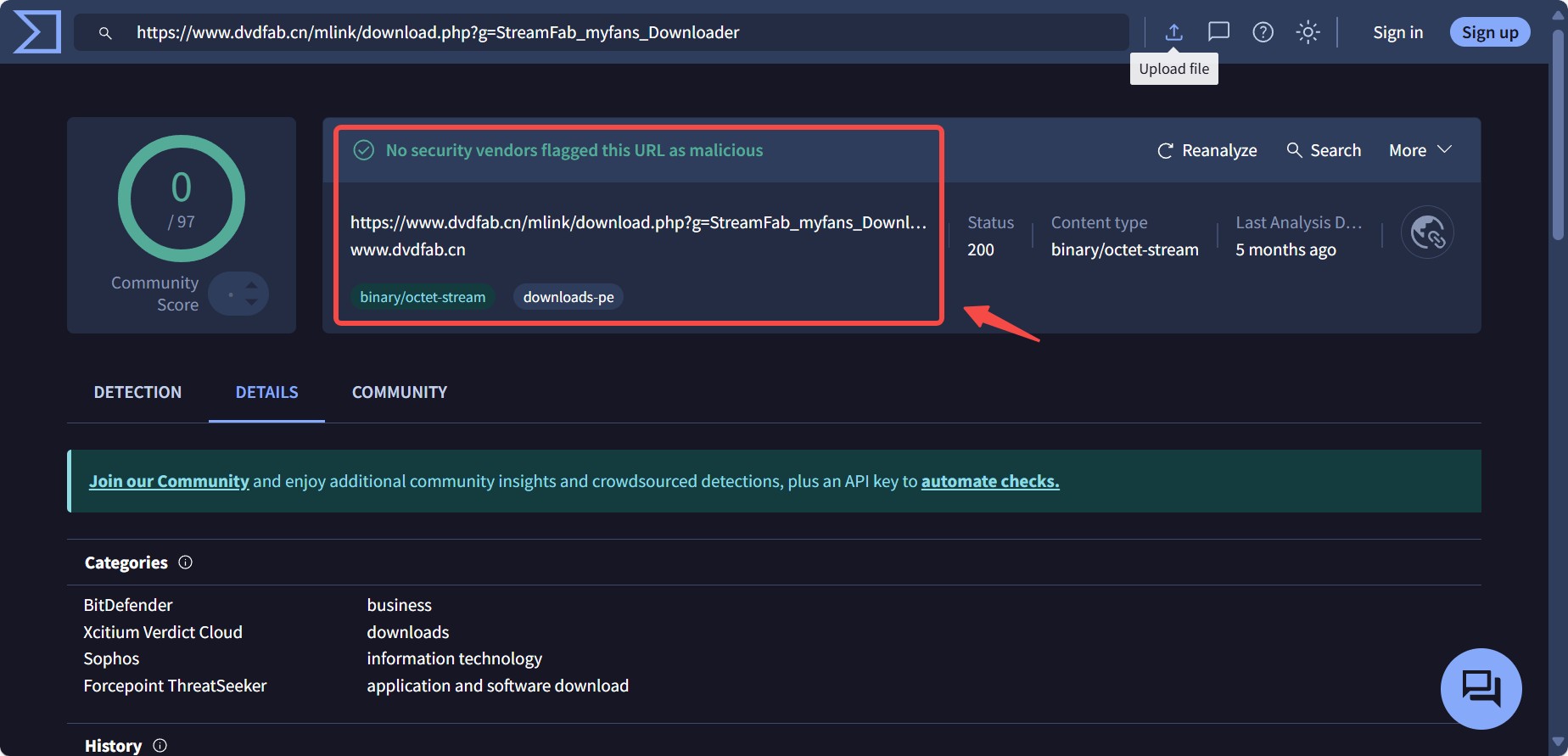Vote up on the Community Score widget
Image resolution: width=1568 pixels, height=756 pixels.
point(251,285)
